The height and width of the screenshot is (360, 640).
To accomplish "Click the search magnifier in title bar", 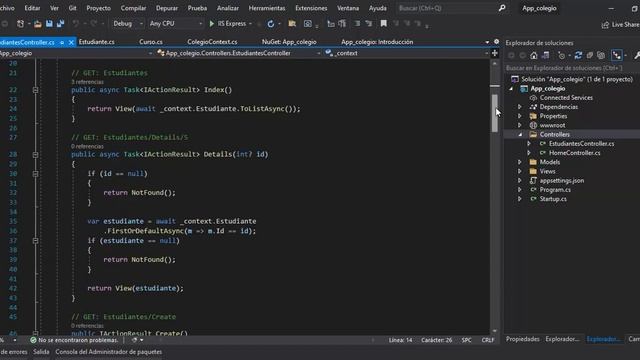I will pyautogui.click(x=502, y=8).
